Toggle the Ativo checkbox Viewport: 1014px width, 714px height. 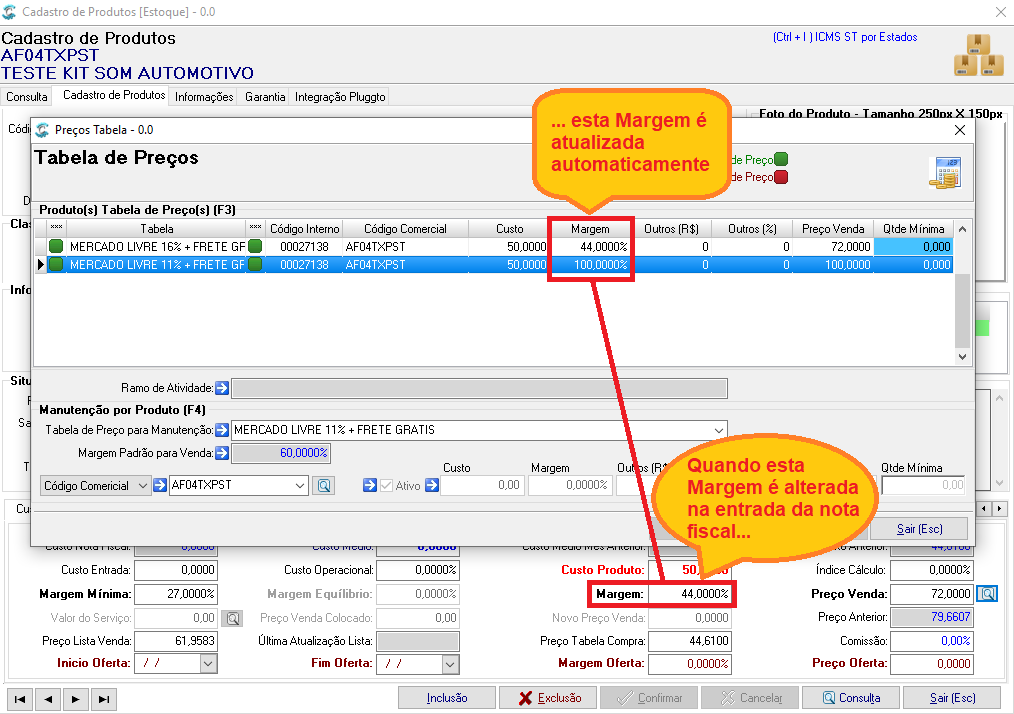[387, 486]
